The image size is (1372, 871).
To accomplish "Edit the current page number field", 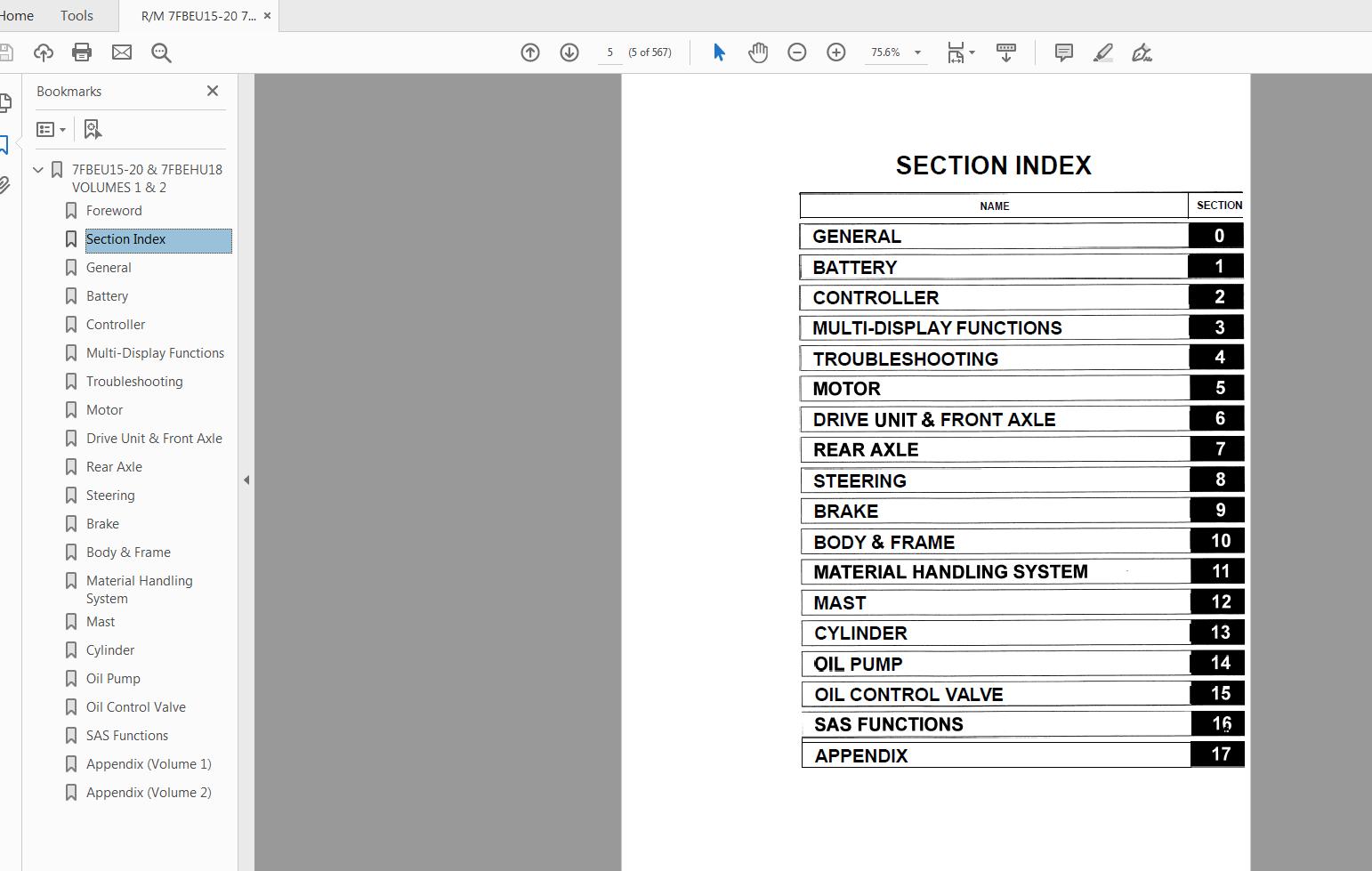I will (x=609, y=52).
